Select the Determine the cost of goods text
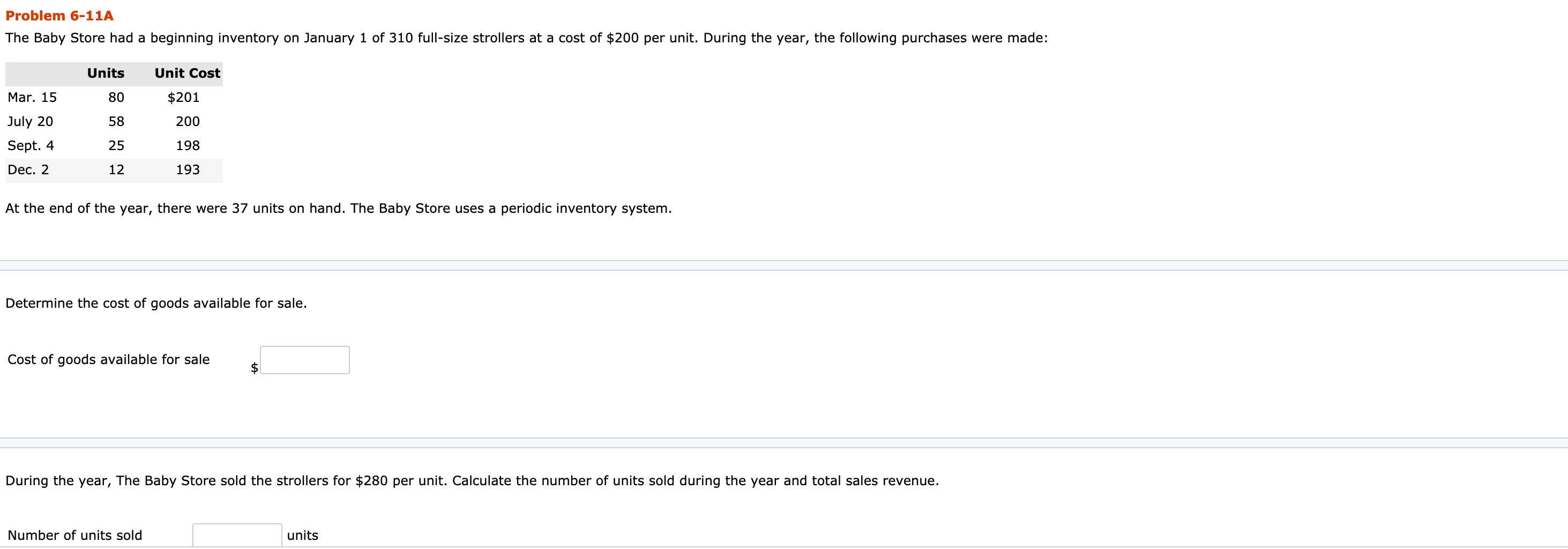The height and width of the screenshot is (549, 1568). [156, 302]
